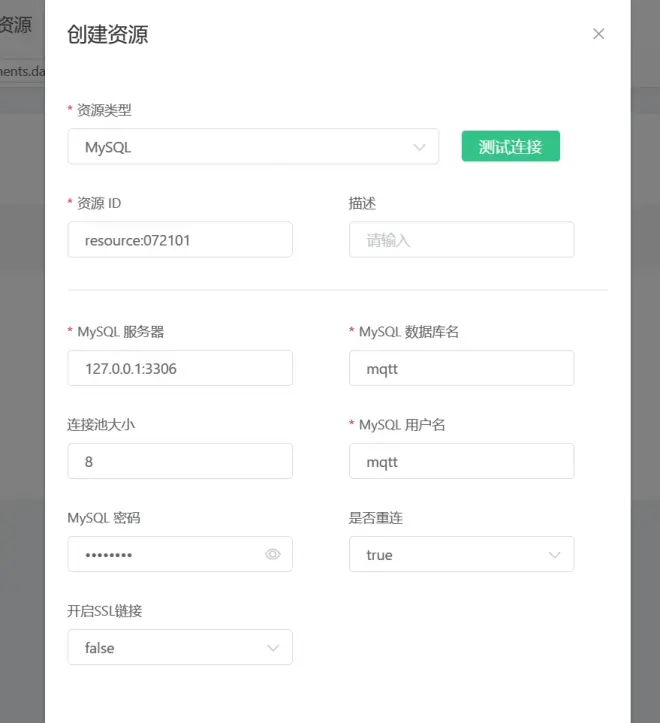Select the MySQL 服务器 field showing 127.0.0.1:3306
The image size is (660, 723).
pyautogui.click(x=180, y=368)
